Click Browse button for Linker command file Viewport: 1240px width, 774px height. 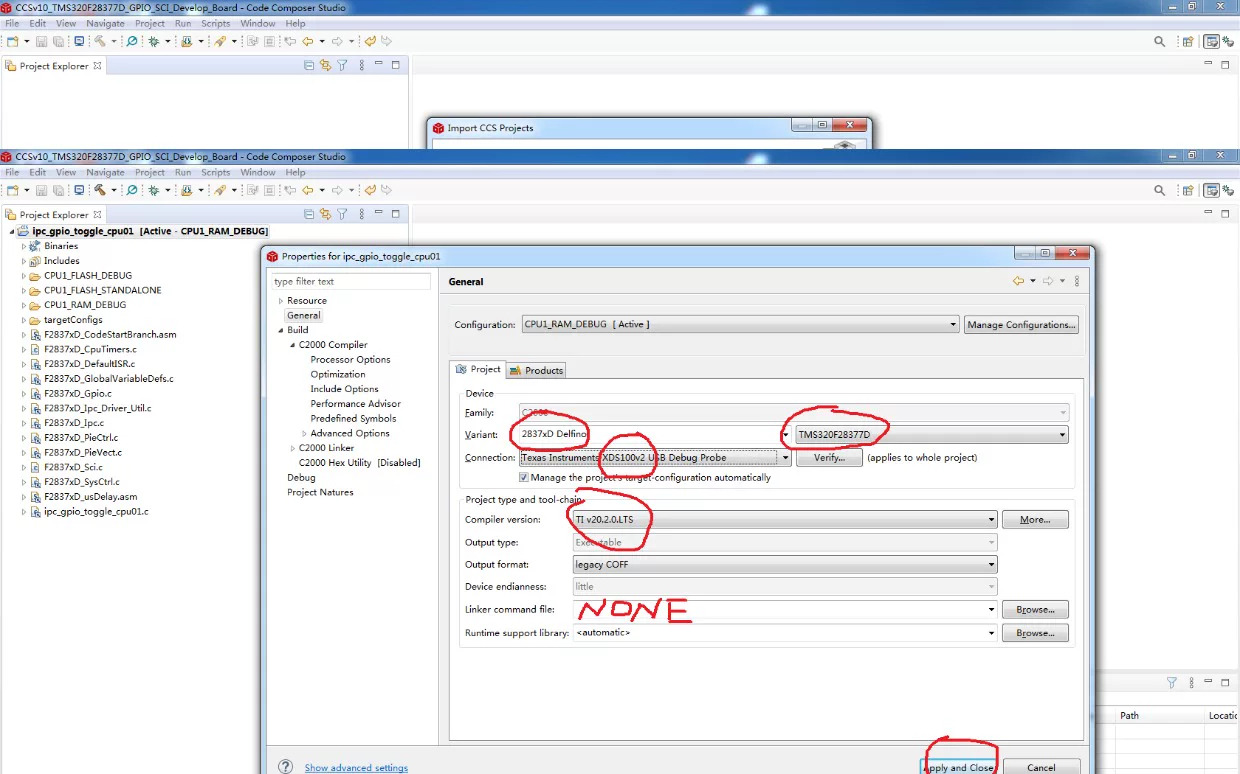1035,609
